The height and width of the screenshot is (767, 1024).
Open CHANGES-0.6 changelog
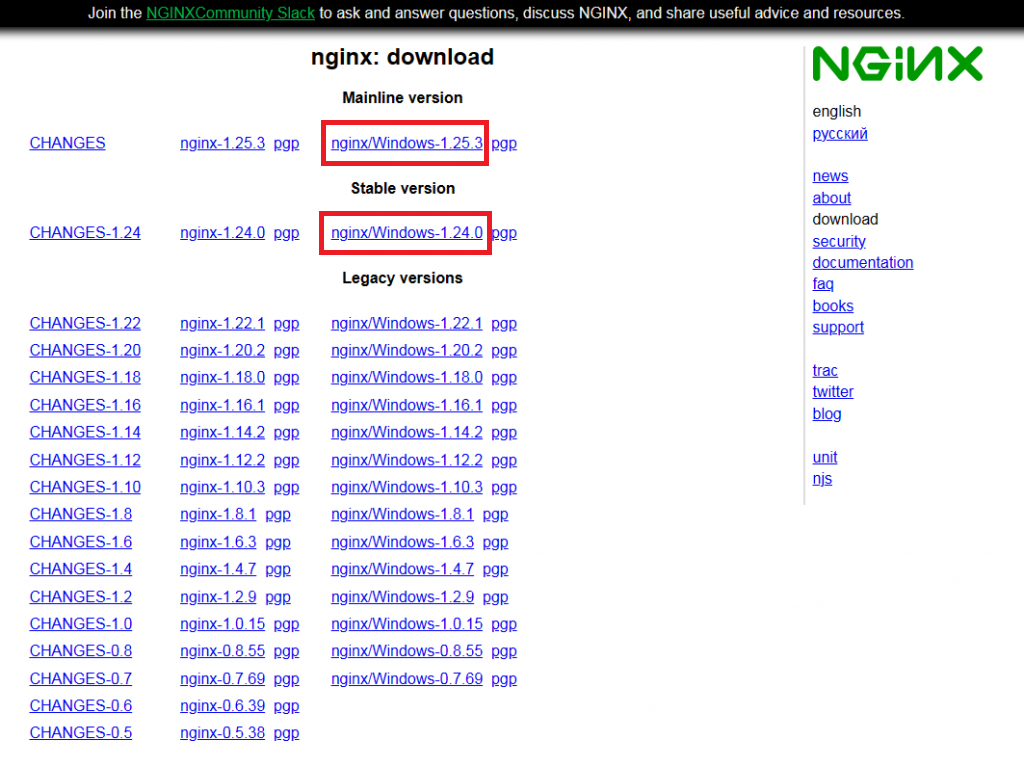point(80,706)
